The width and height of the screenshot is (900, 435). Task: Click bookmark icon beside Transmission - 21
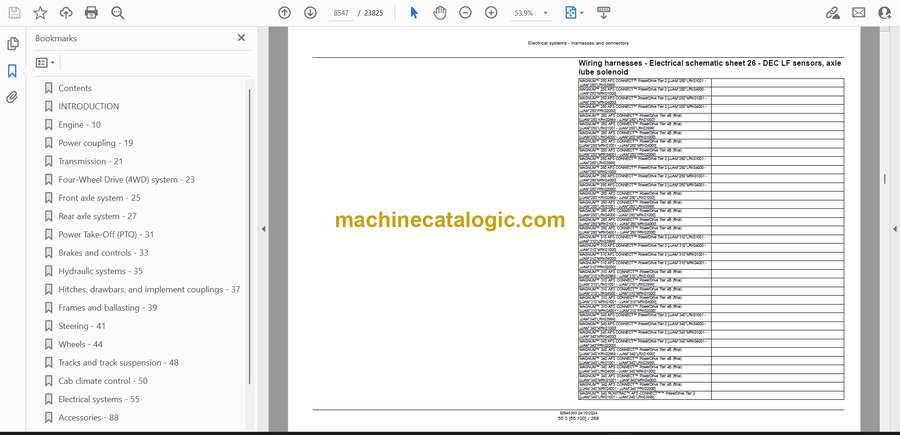(x=49, y=161)
